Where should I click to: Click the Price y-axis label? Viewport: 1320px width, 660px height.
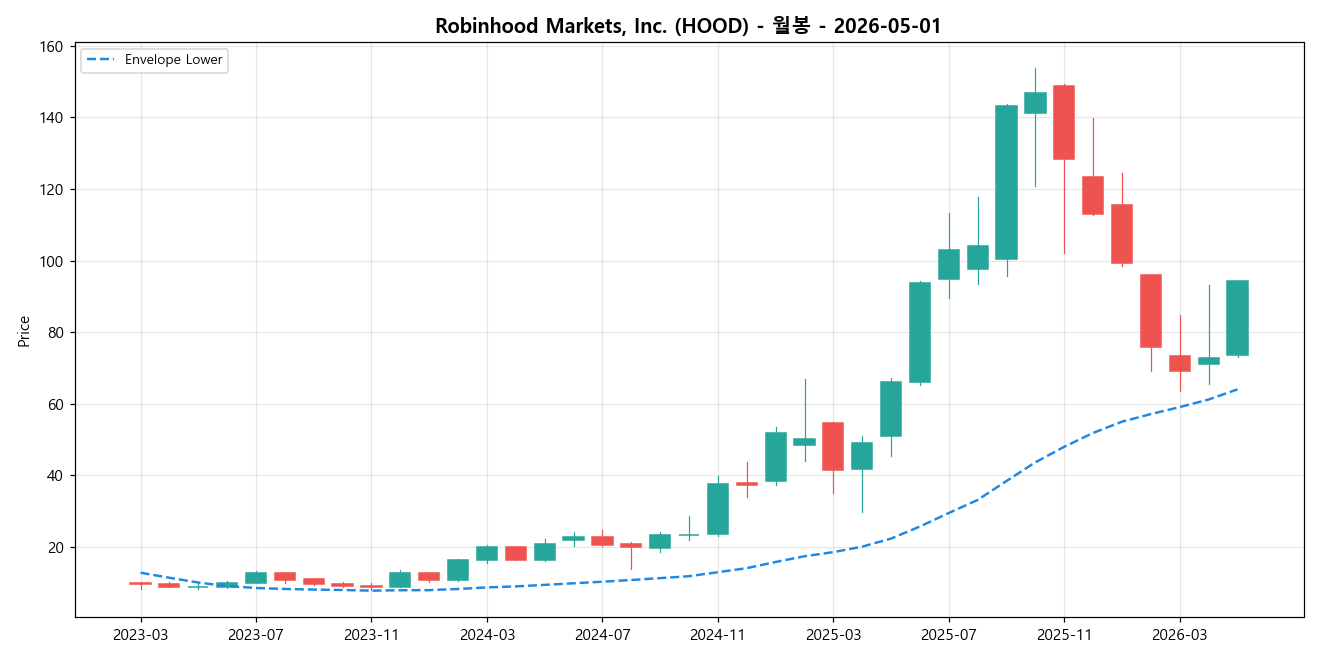(x=23, y=331)
